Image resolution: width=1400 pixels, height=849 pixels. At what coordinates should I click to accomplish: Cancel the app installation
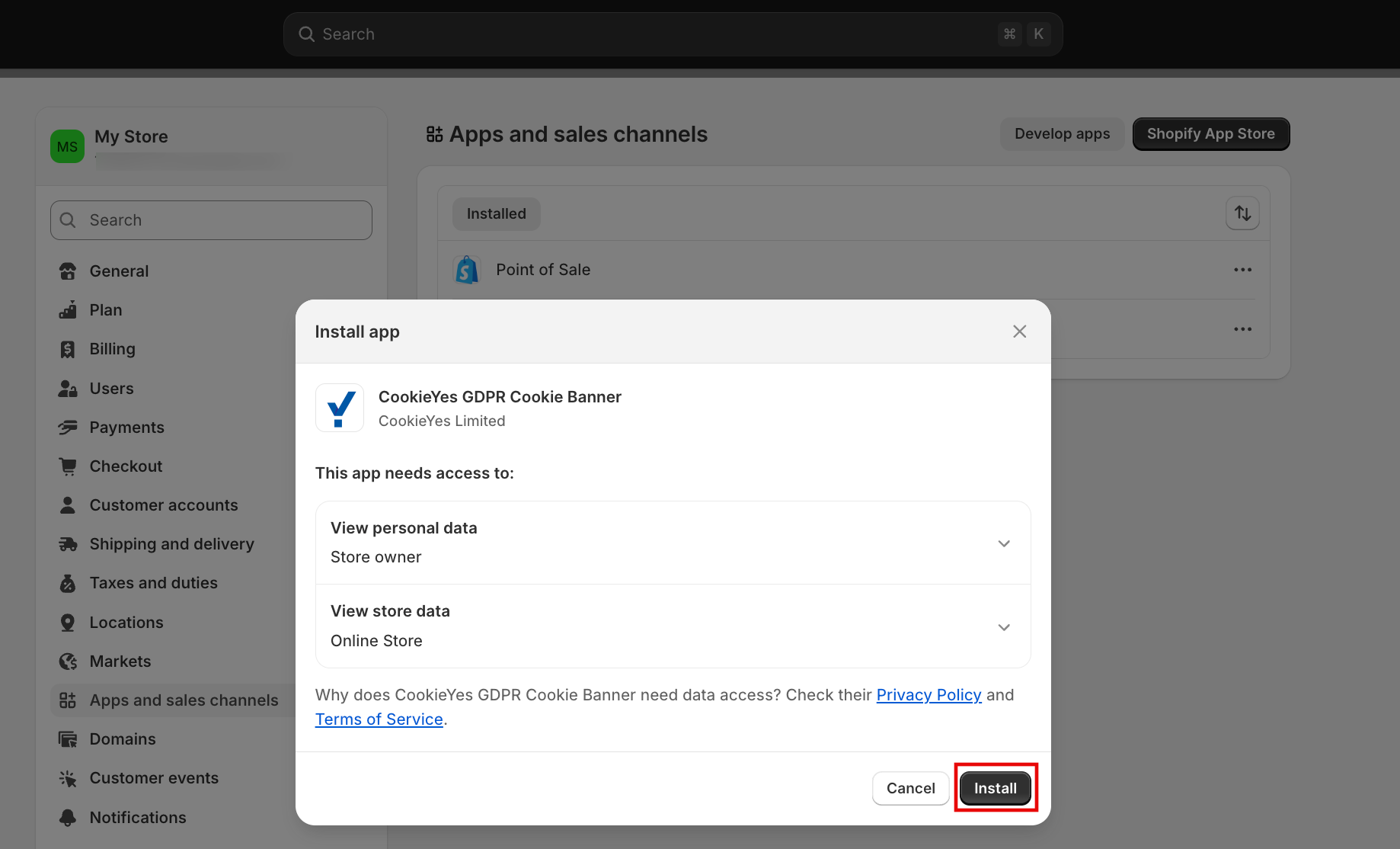click(910, 788)
